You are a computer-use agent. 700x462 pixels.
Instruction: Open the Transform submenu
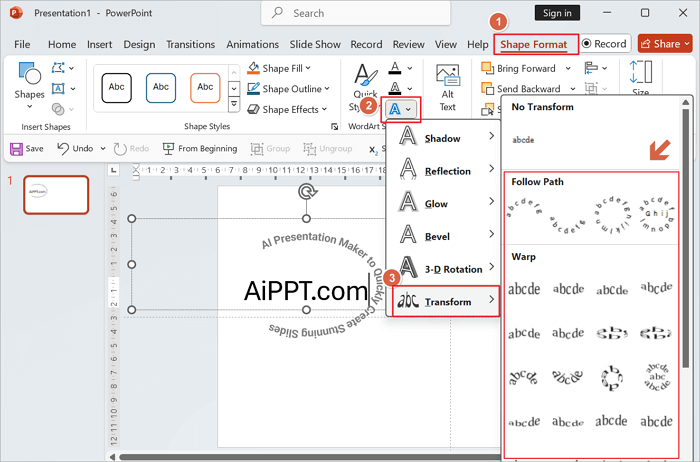point(446,301)
